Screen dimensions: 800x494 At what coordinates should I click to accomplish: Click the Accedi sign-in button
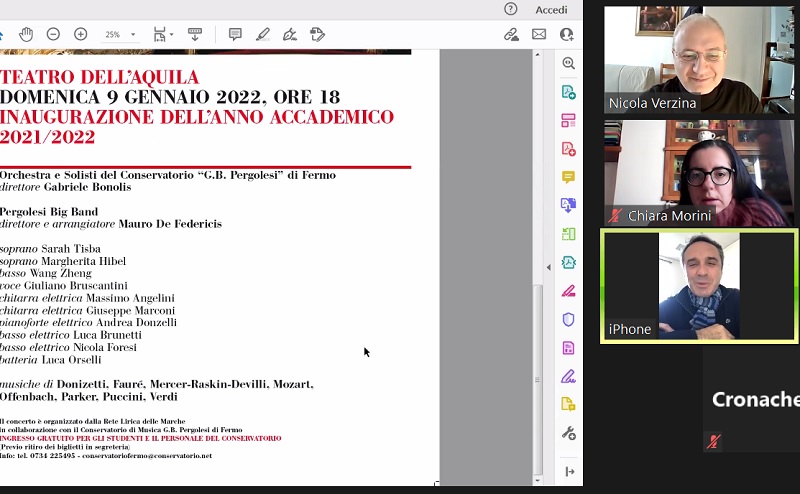(x=551, y=10)
